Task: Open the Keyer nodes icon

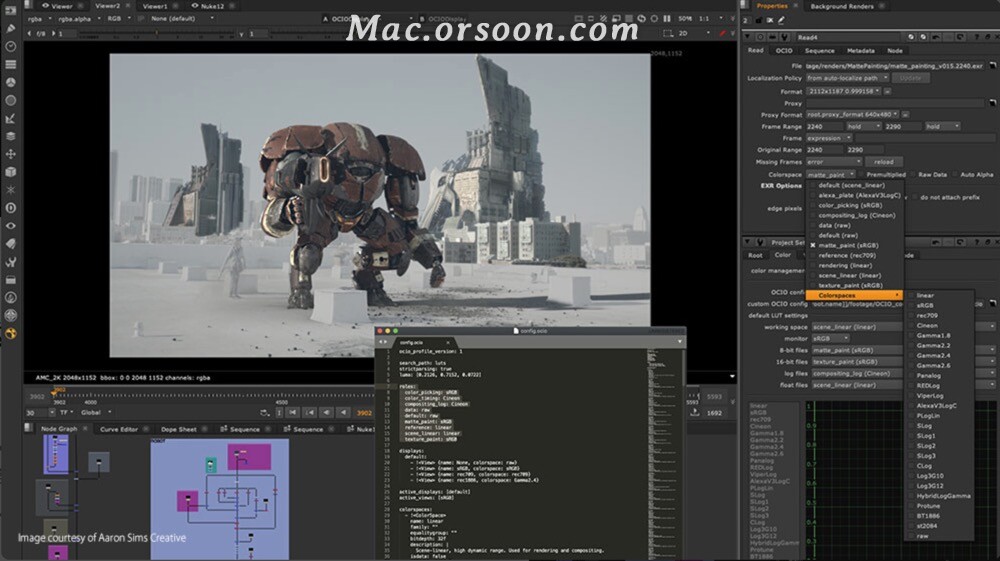Action: [x=11, y=119]
